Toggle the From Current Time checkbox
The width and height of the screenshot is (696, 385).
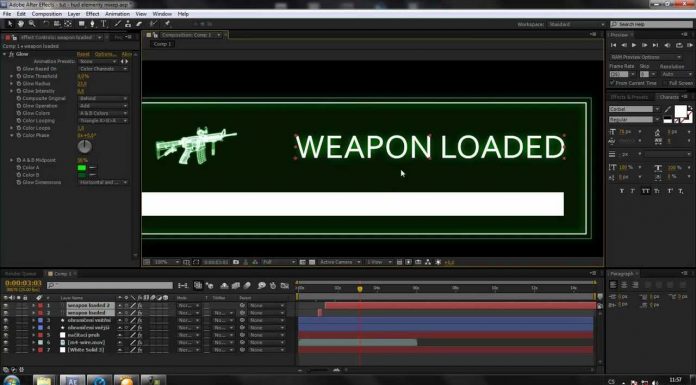point(612,83)
